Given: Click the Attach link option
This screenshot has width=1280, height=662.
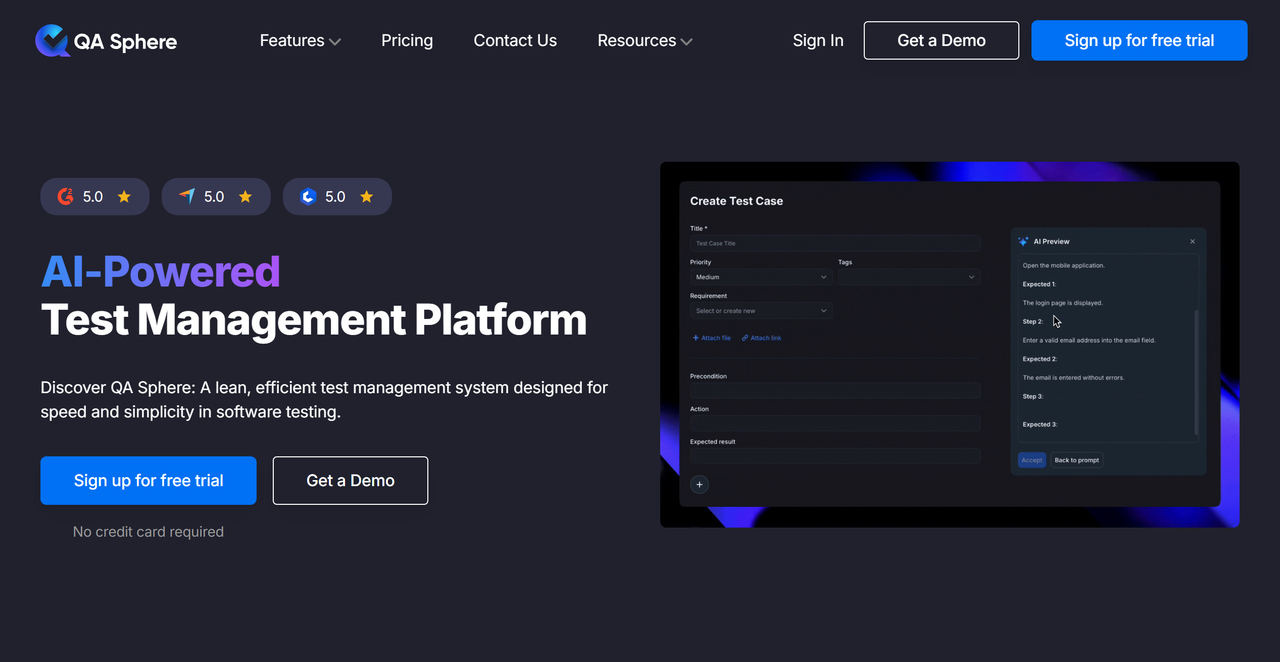Looking at the screenshot, I should pyautogui.click(x=761, y=338).
